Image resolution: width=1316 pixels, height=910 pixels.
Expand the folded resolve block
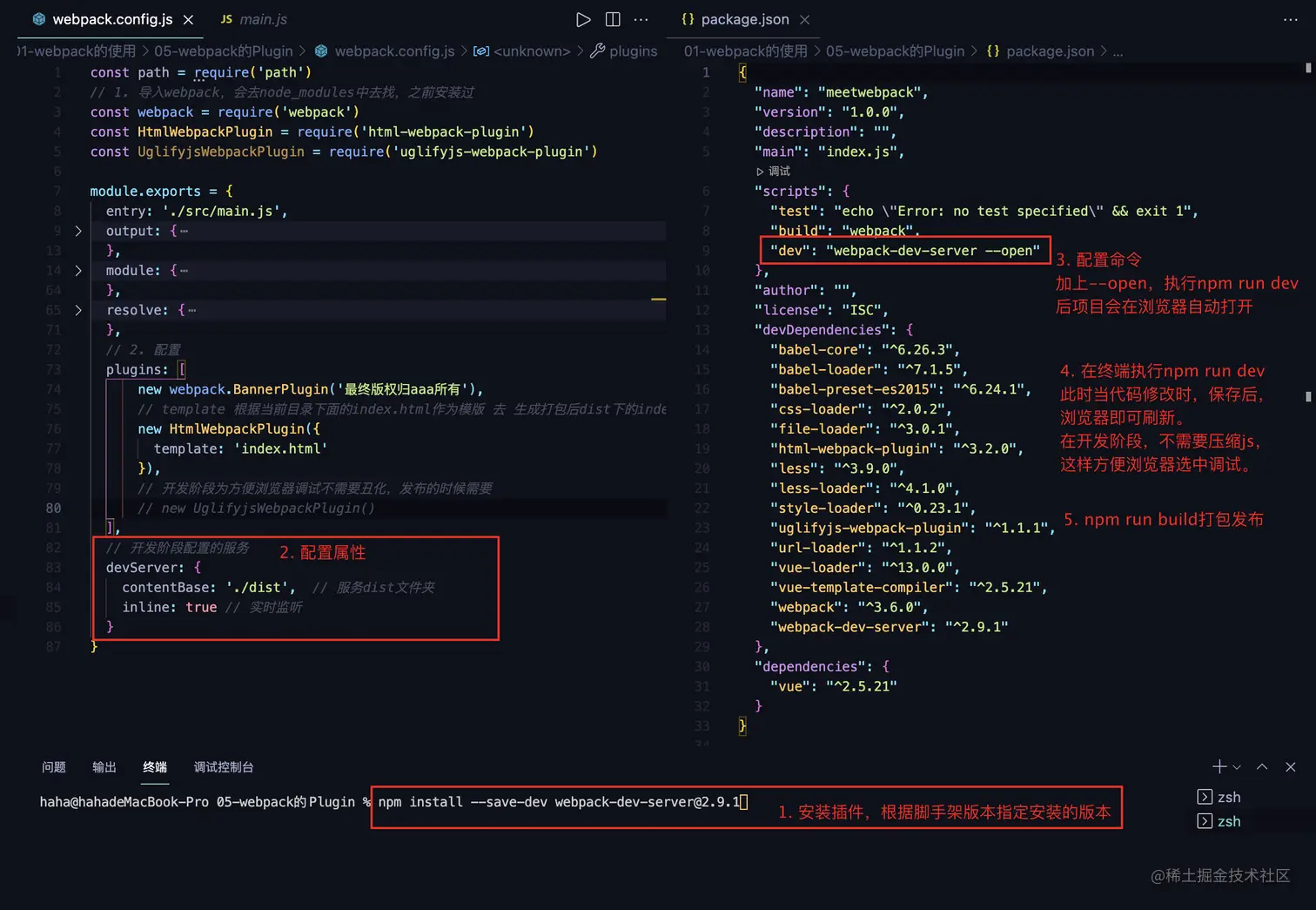[x=78, y=310]
